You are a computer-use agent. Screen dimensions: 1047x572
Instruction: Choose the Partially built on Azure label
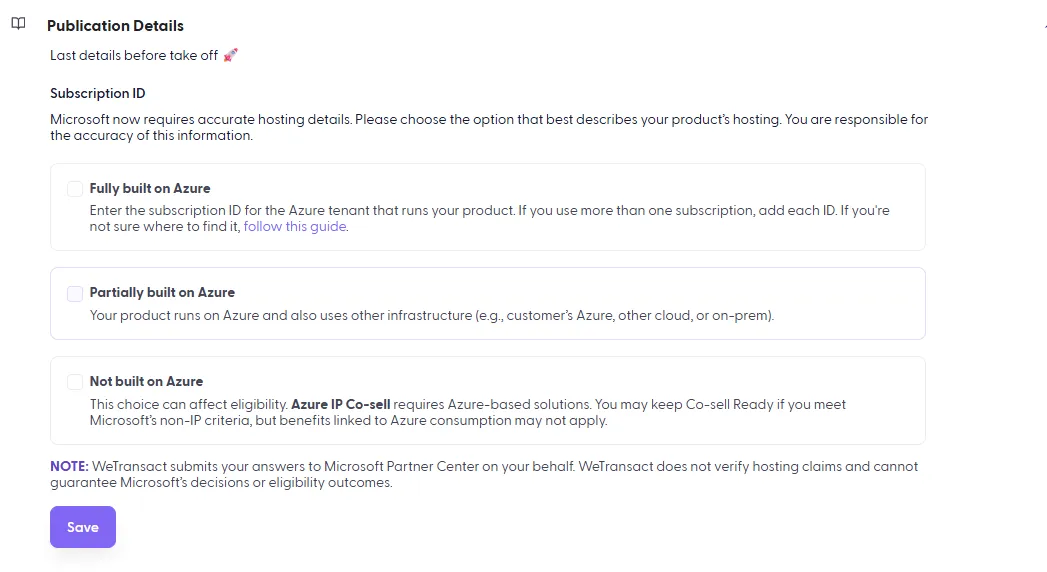tap(162, 292)
